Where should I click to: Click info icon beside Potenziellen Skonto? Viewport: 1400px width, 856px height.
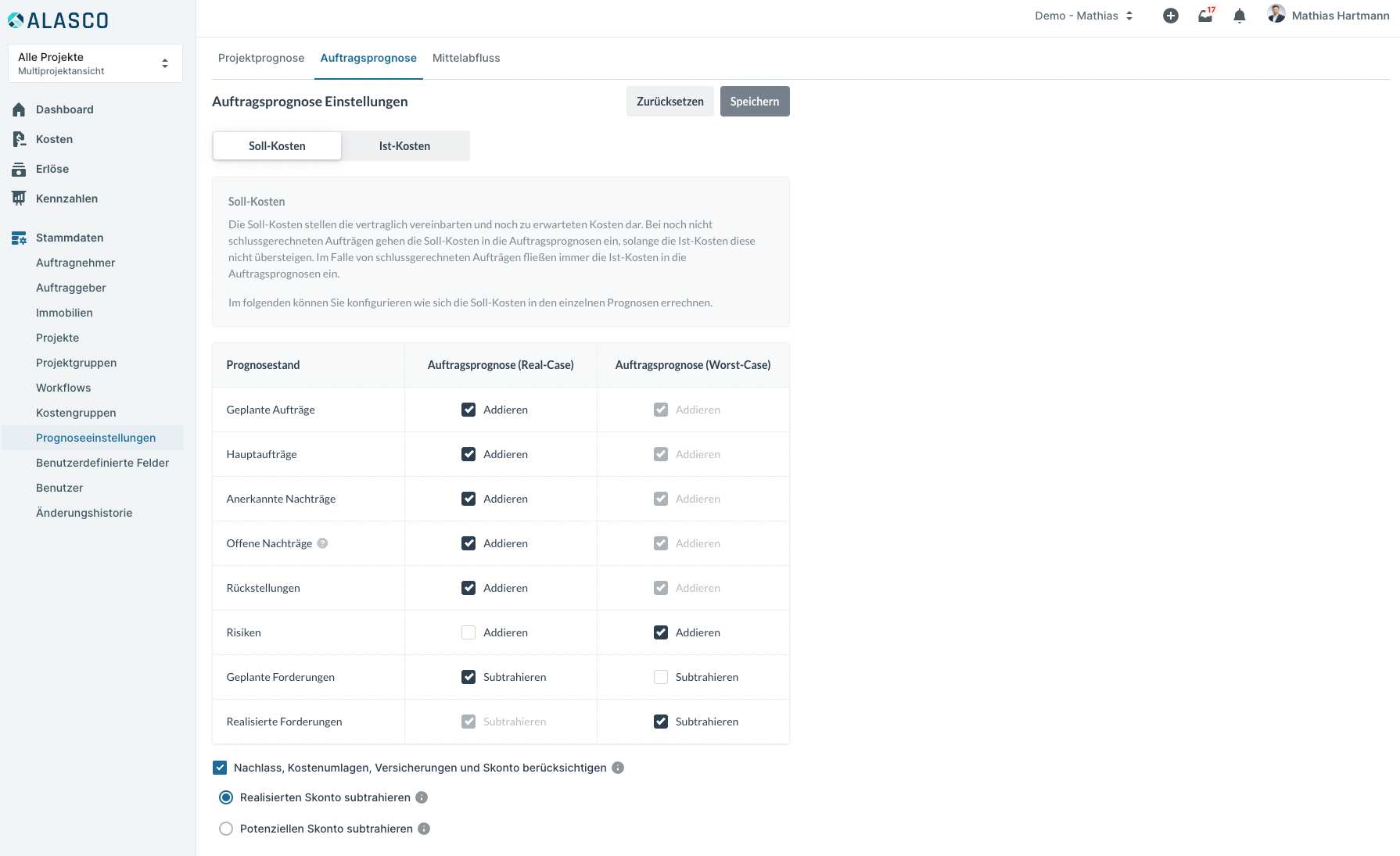[424, 829]
